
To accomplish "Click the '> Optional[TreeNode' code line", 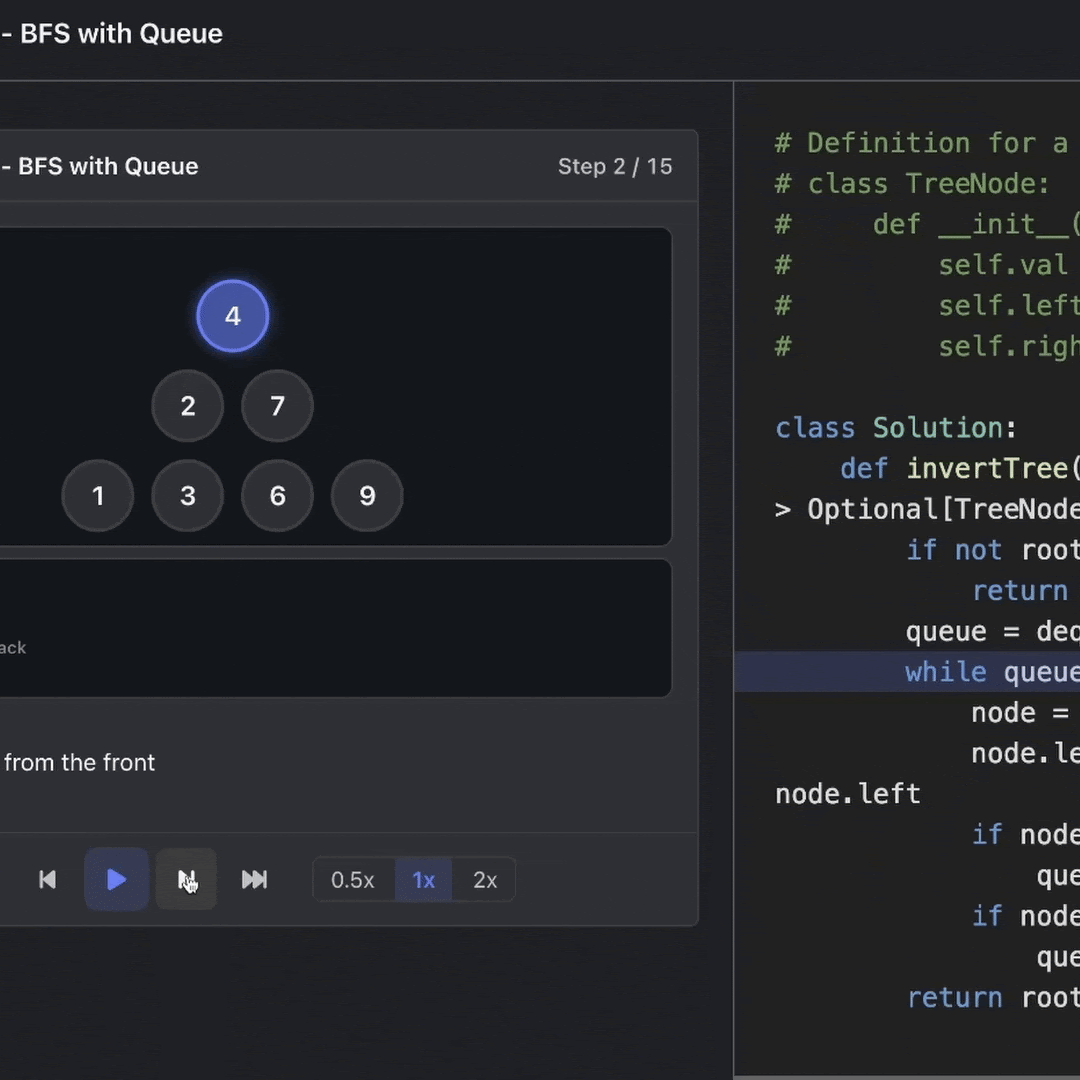I will [x=927, y=509].
